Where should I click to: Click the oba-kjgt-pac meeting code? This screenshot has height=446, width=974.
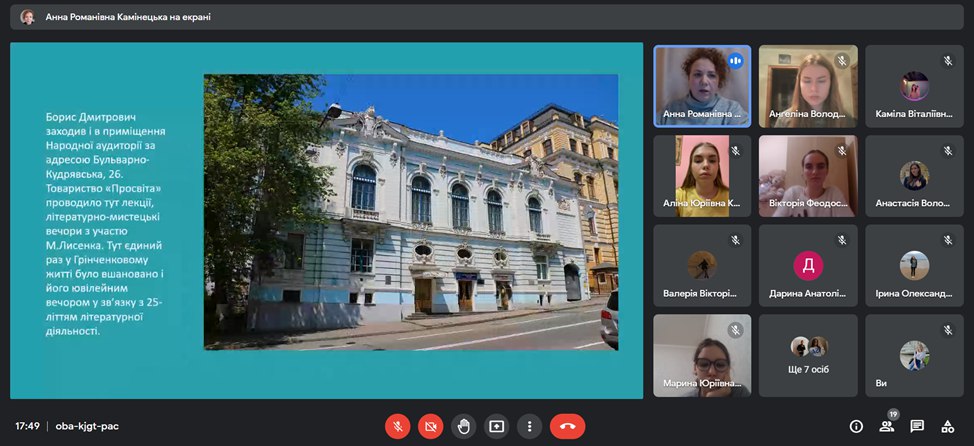pos(87,426)
